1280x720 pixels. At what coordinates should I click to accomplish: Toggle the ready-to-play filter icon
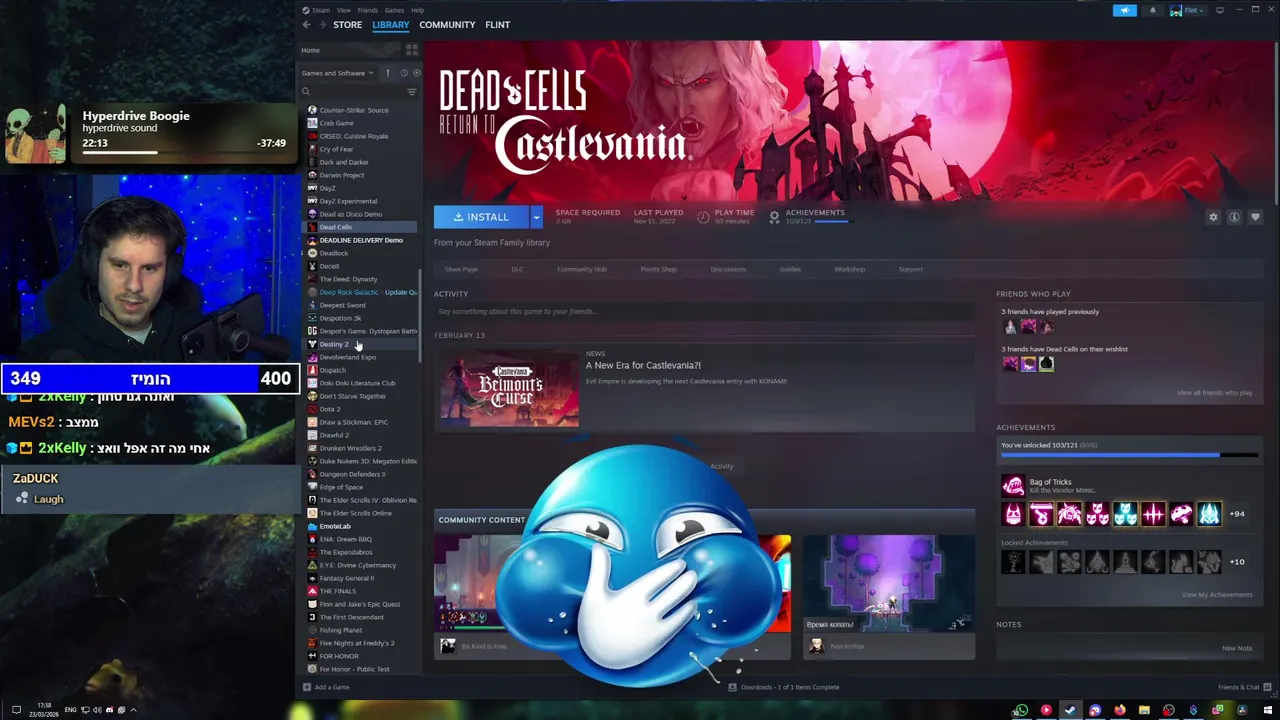click(416, 73)
